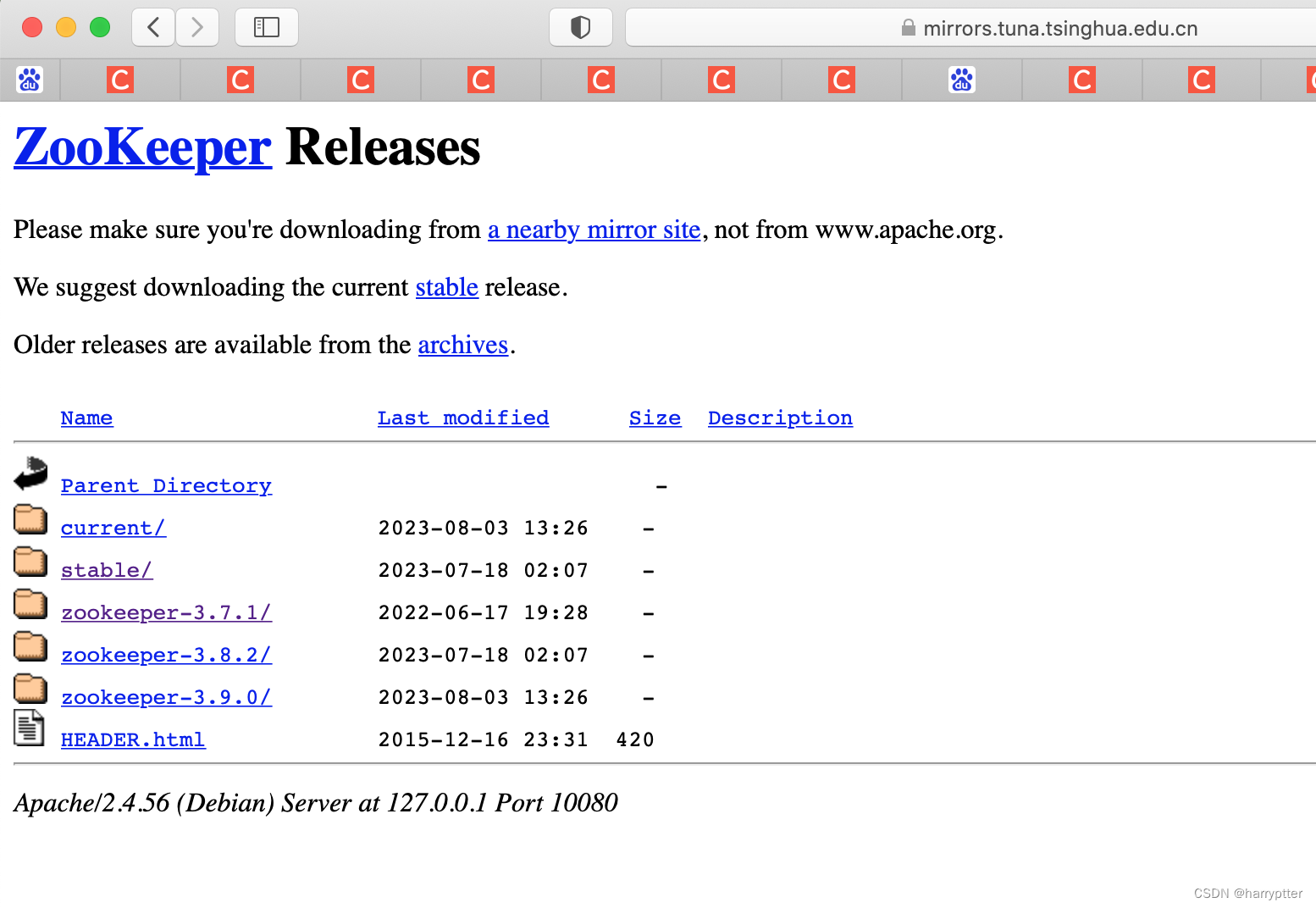Focus the address bar showing mirrors.tuna.tsinghua.edu.cn
1316x908 pixels.
point(970,28)
